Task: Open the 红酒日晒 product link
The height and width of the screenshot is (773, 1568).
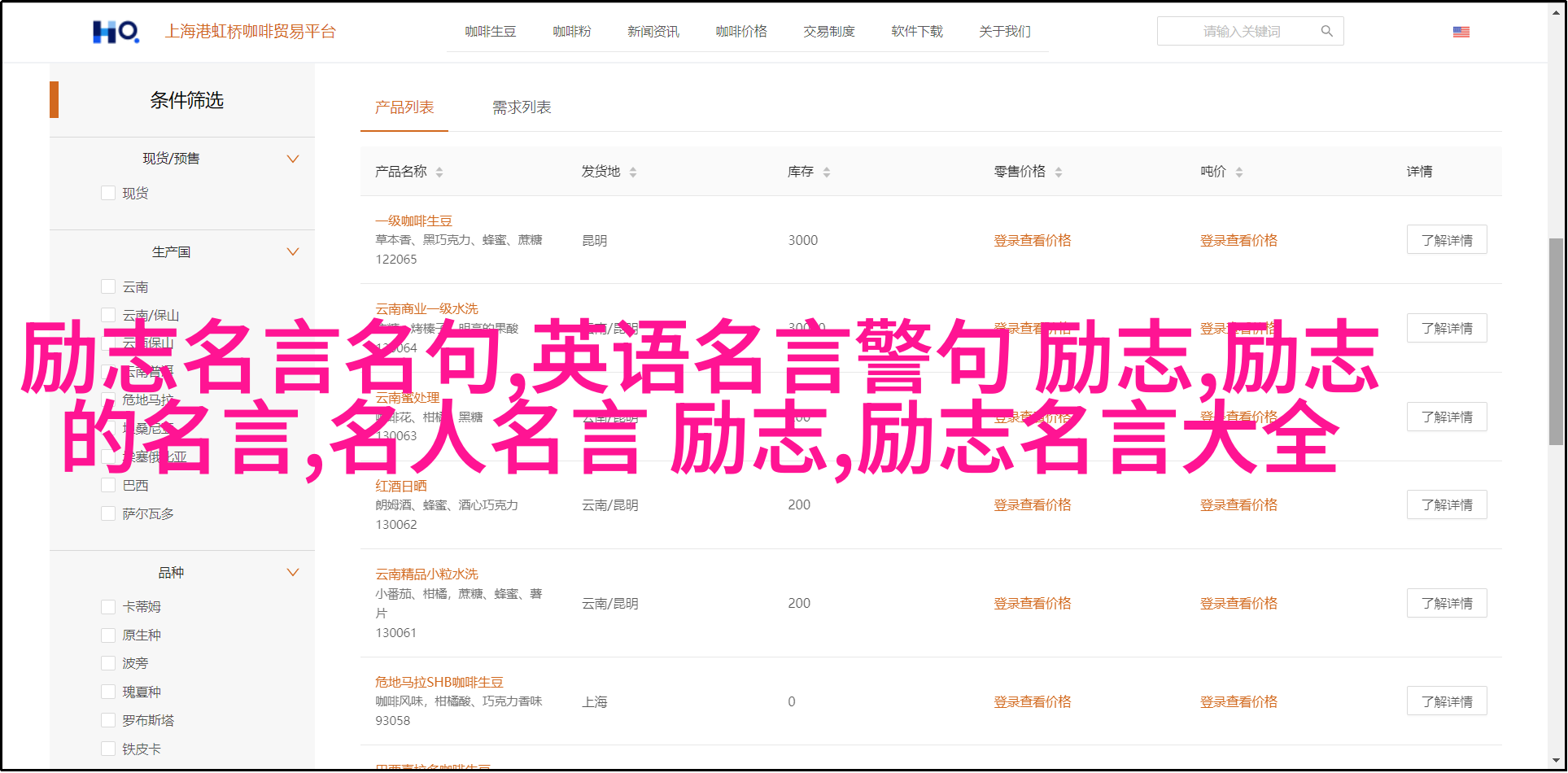Action: tap(400, 486)
